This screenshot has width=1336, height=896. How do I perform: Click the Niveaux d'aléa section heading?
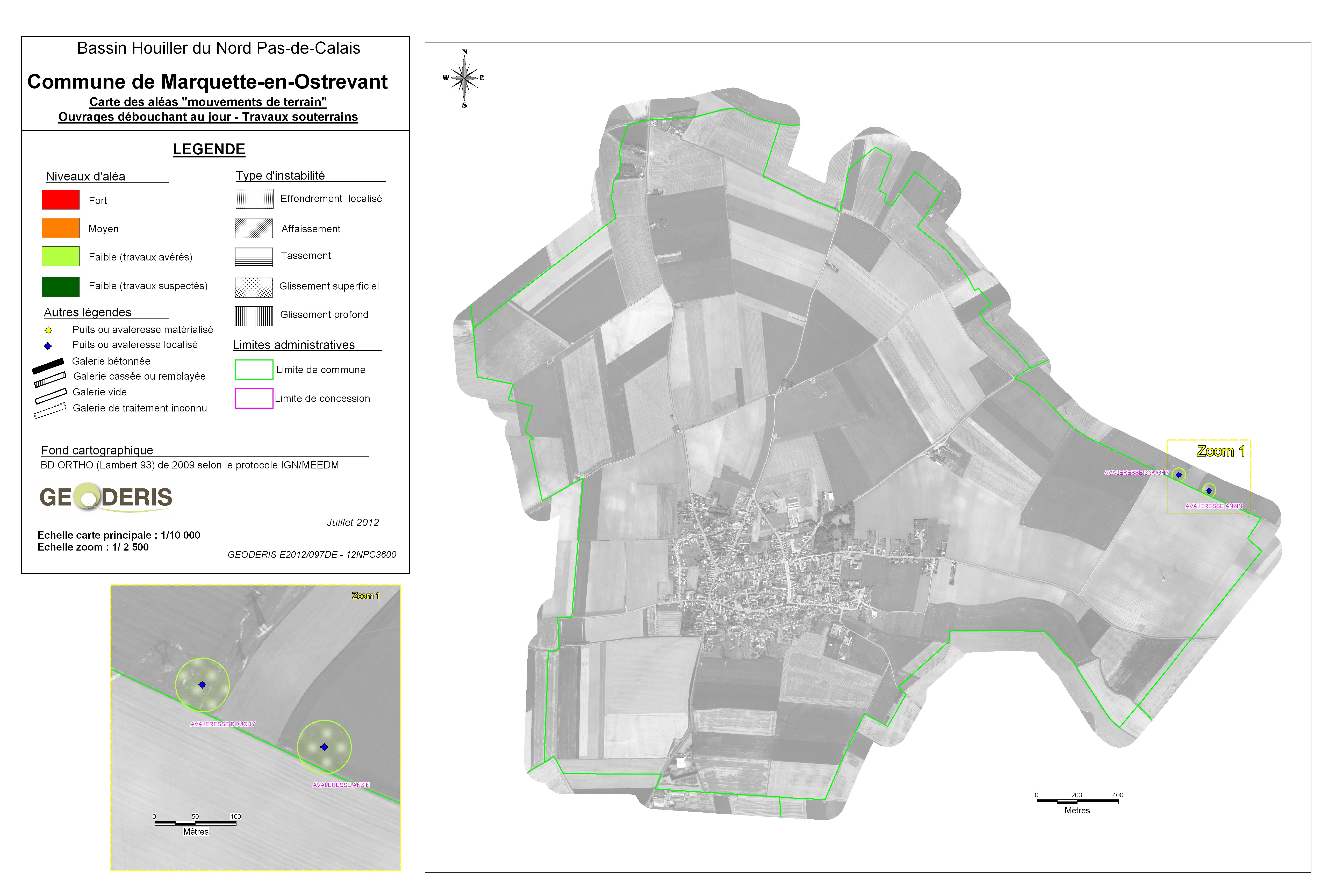(x=85, y=177)
